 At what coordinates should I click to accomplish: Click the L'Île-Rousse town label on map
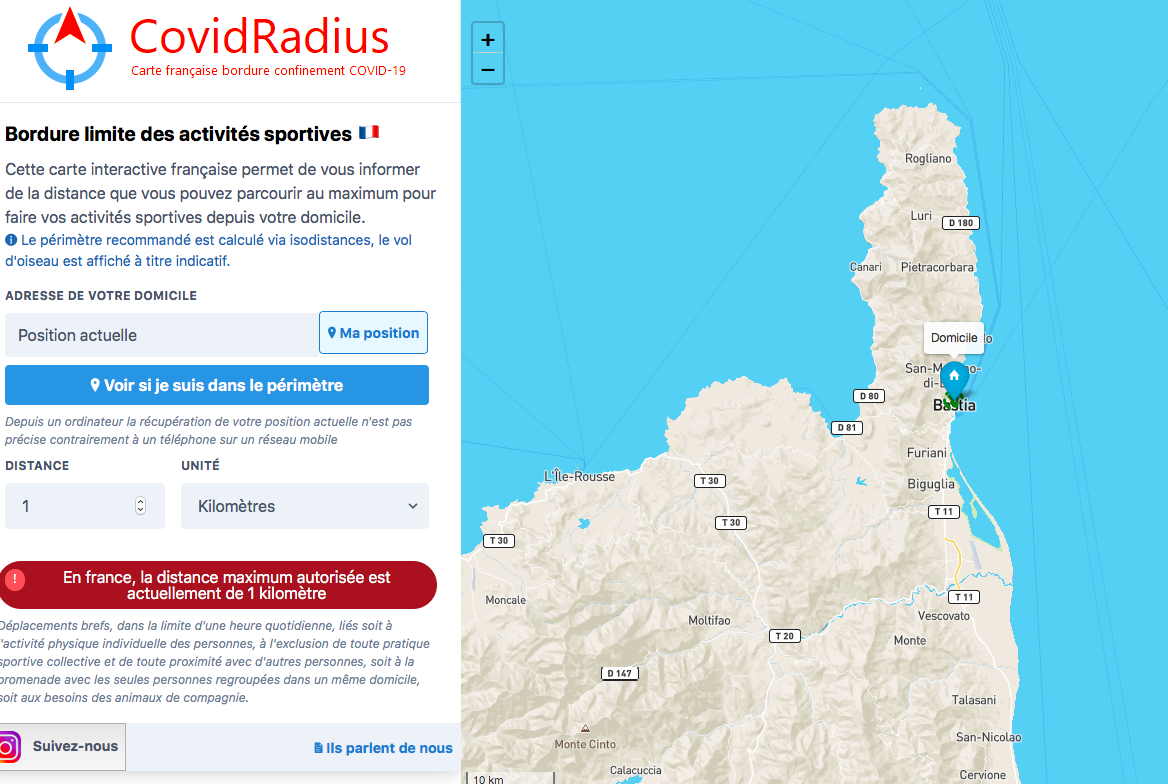[x=580, y=477]
